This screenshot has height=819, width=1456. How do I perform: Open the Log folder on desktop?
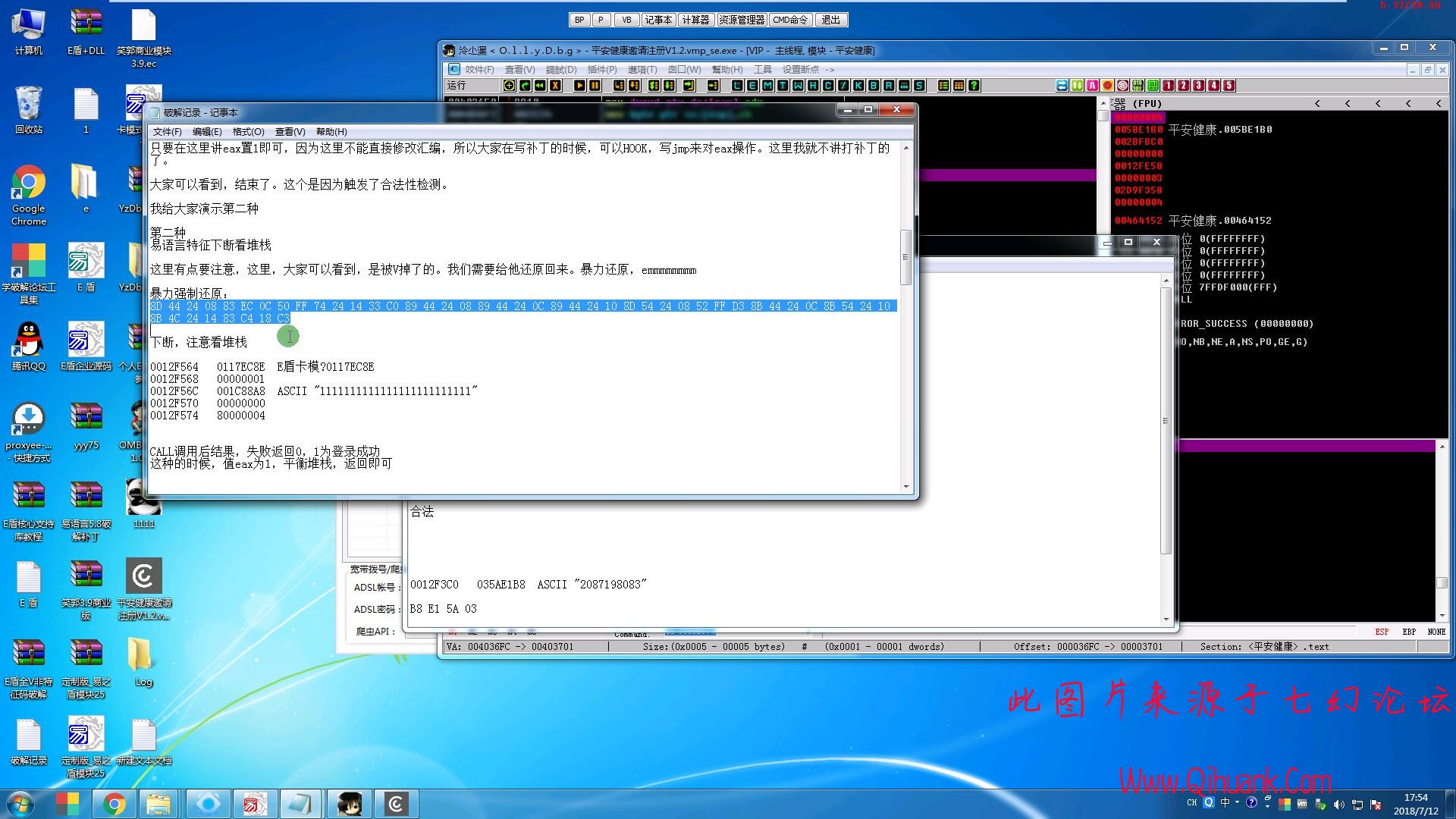tap(143, 661)
